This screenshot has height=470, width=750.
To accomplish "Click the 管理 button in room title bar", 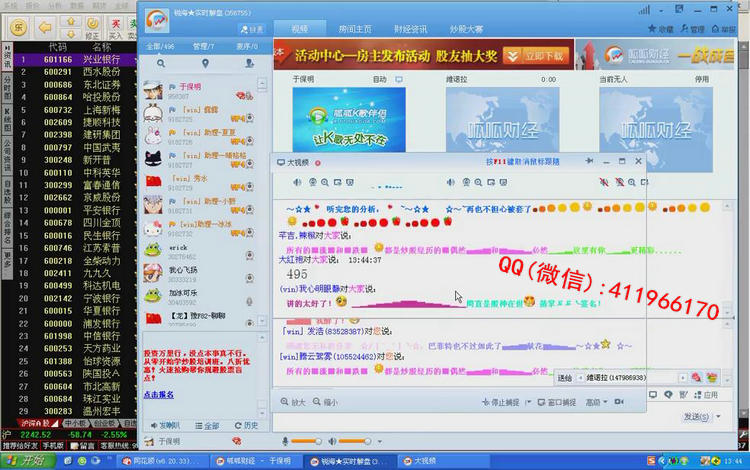I will [693, 29].
